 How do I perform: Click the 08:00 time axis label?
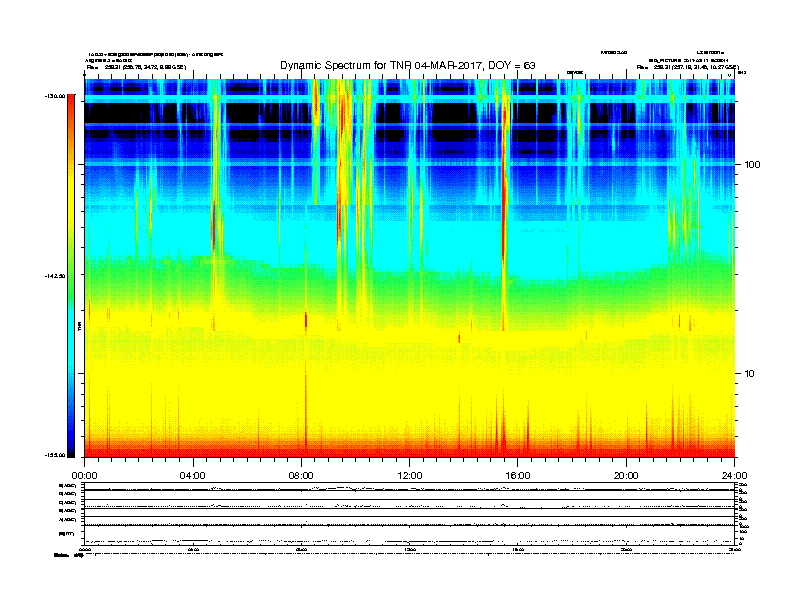(x=301, y=476)
